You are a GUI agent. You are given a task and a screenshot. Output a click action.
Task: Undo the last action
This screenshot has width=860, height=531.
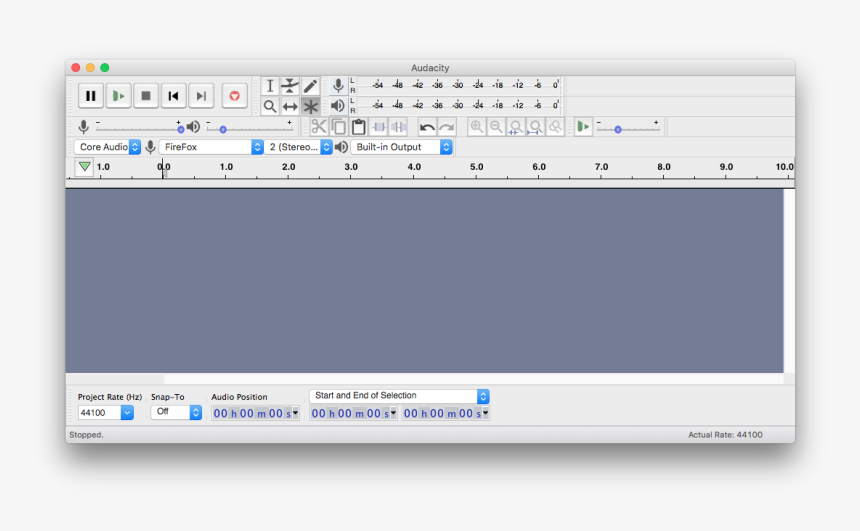(x=427, y=127)
